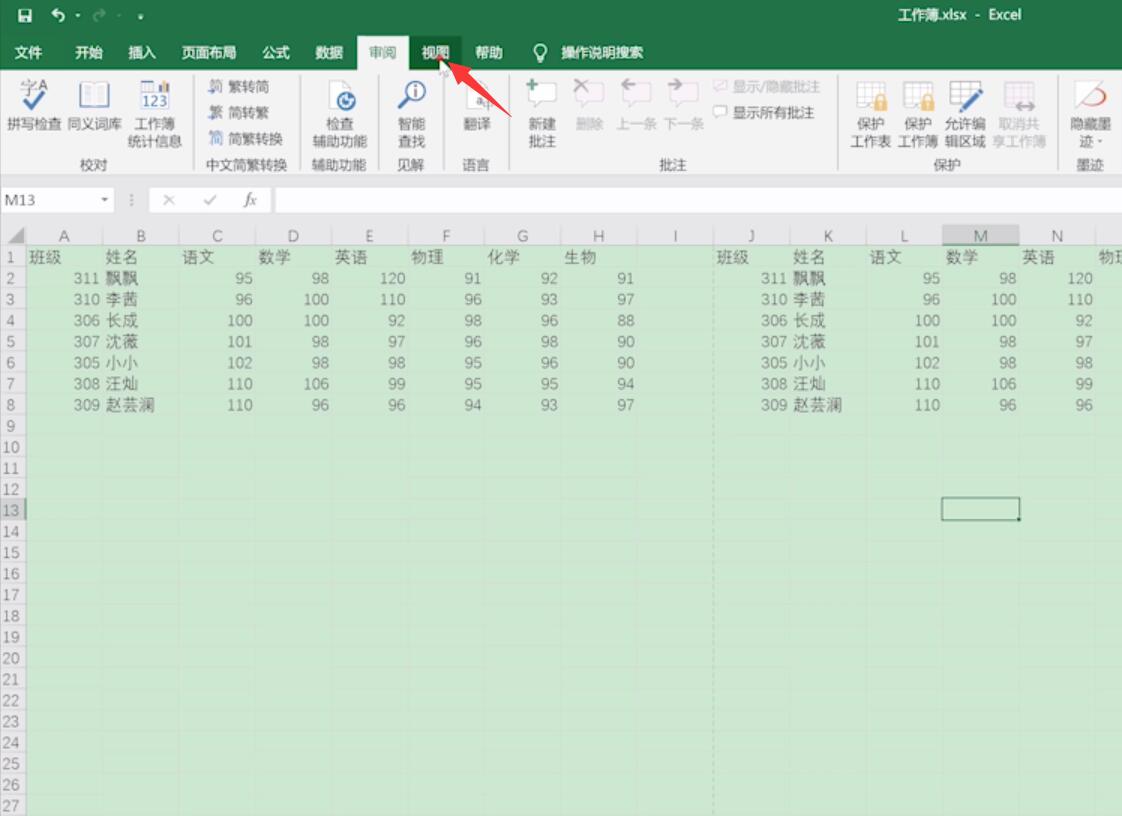The image size is (1122, 816).
Task: Run 拼写检查 spell check
Action: pyautogui.click(x=34, y=105)
